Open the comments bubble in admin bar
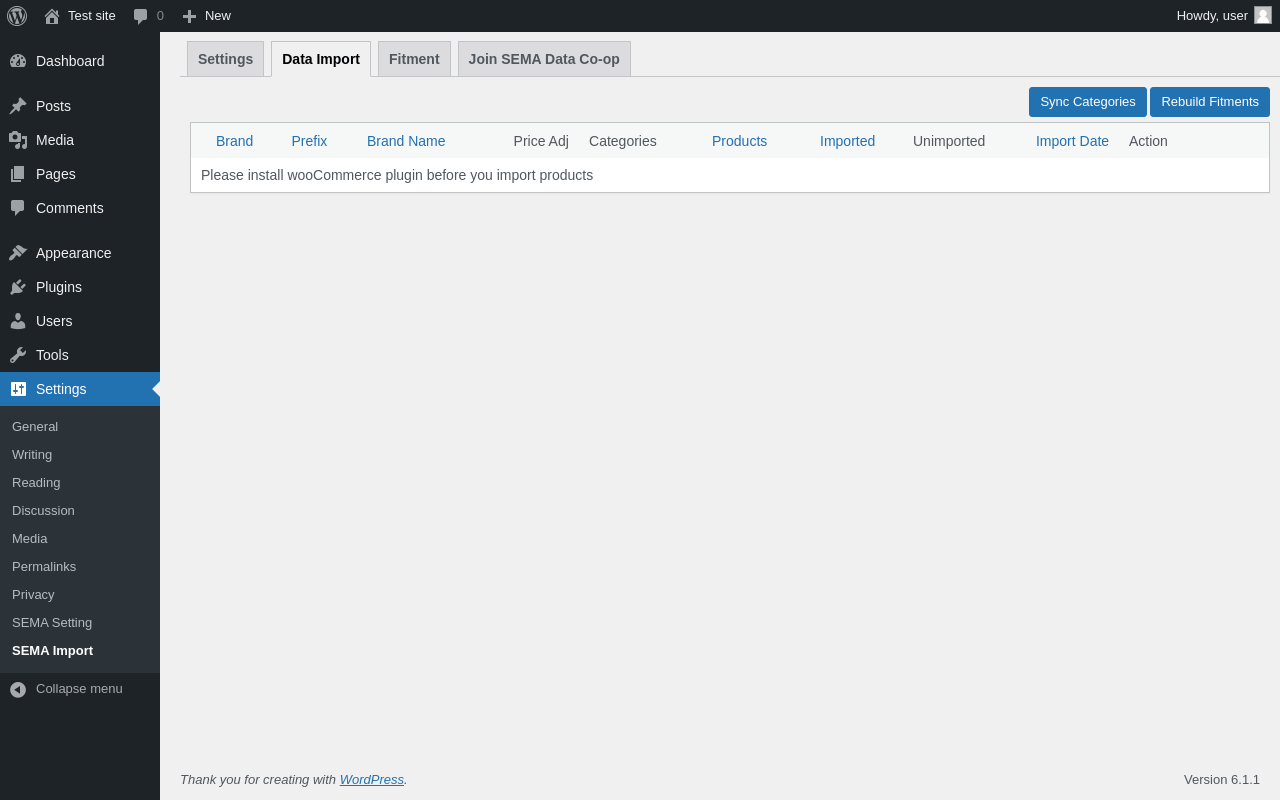Image resolution: width=1280 pixels, height=800 pixels. point(140,16)
